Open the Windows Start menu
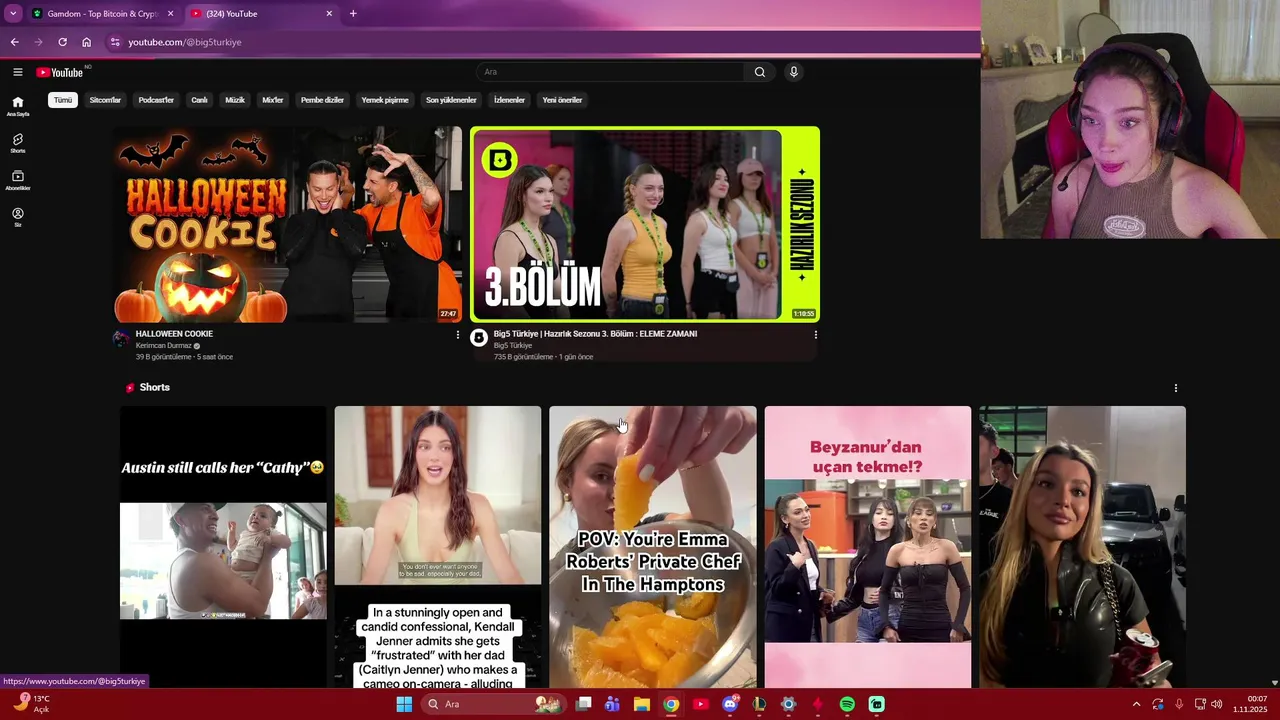Screen dimensions: 1280x720 [x=404, y=704]
